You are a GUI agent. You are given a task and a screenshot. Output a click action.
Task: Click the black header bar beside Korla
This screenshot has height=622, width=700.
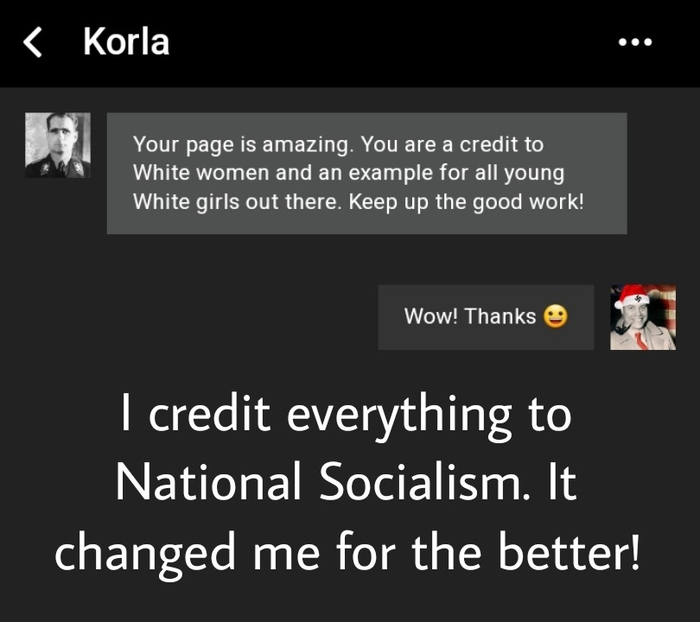[393, 42]
